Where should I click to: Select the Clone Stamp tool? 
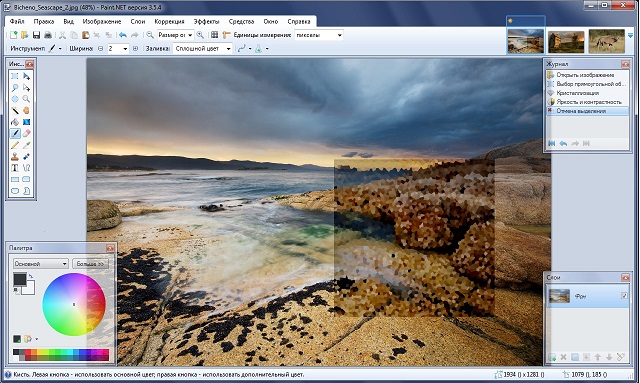pyautogui.click(x=15, y=156)
